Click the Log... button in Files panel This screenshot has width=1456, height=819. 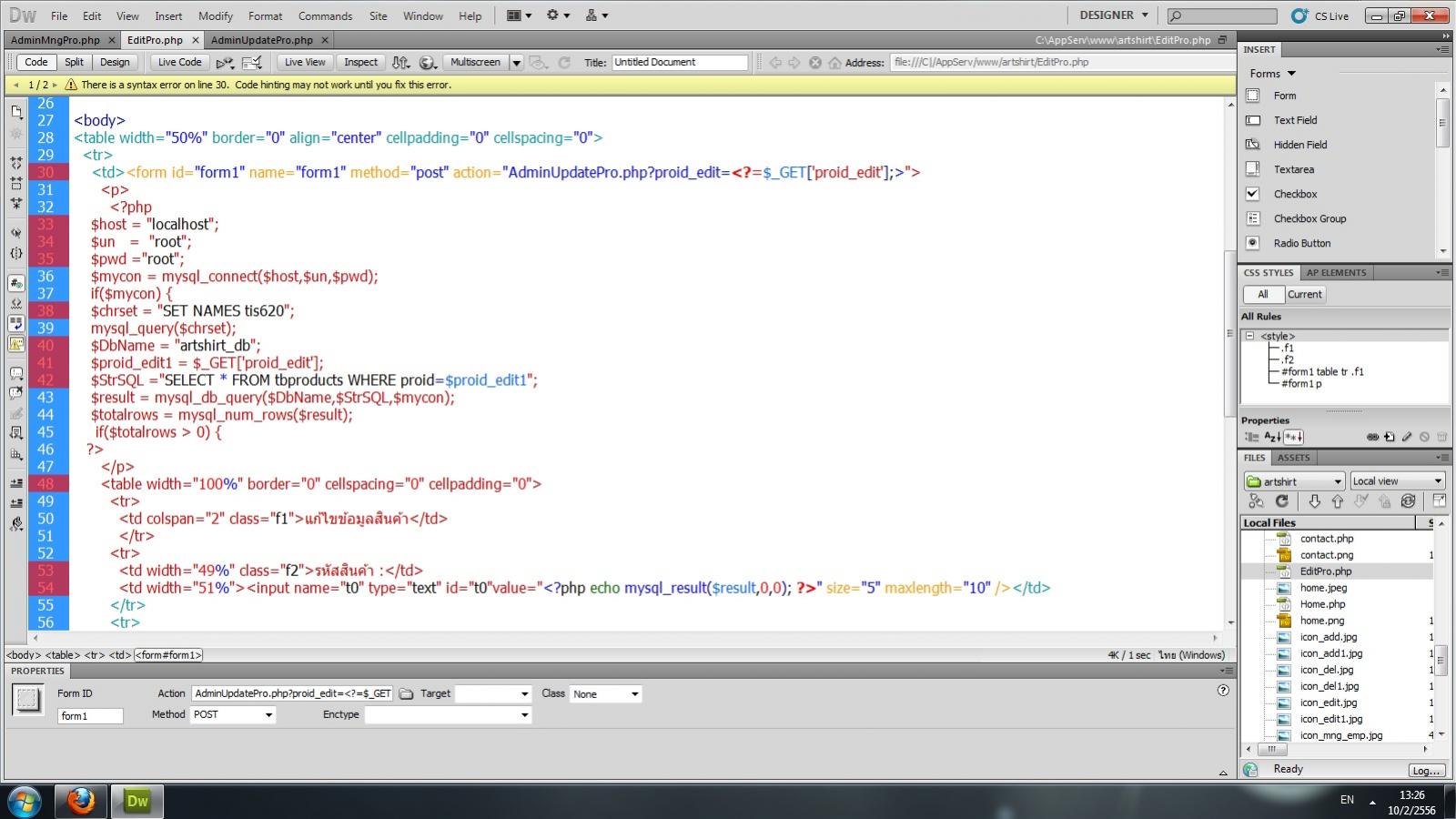[x=1425, y=771]
